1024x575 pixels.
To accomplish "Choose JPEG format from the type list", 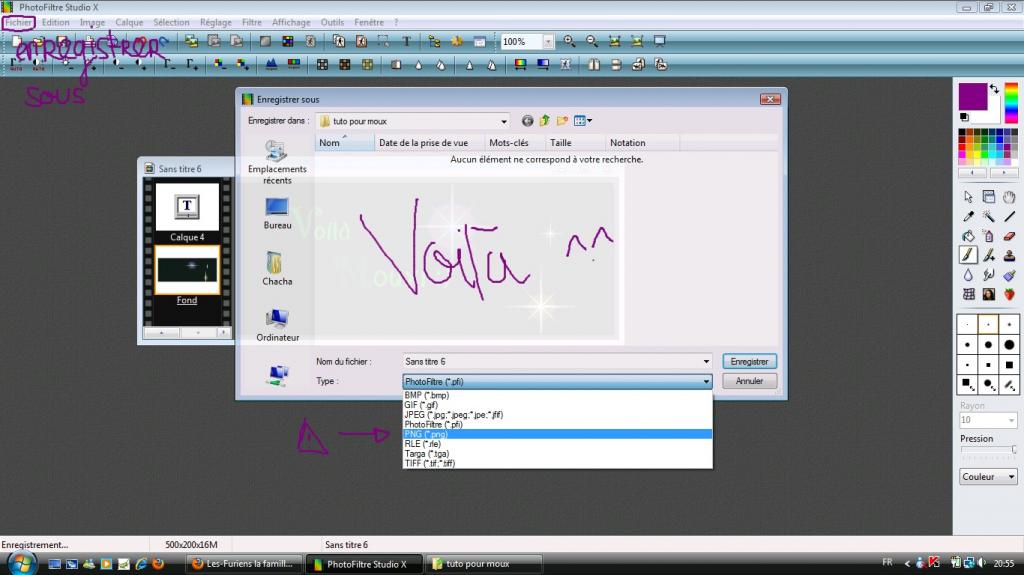I will click(557, 414).
